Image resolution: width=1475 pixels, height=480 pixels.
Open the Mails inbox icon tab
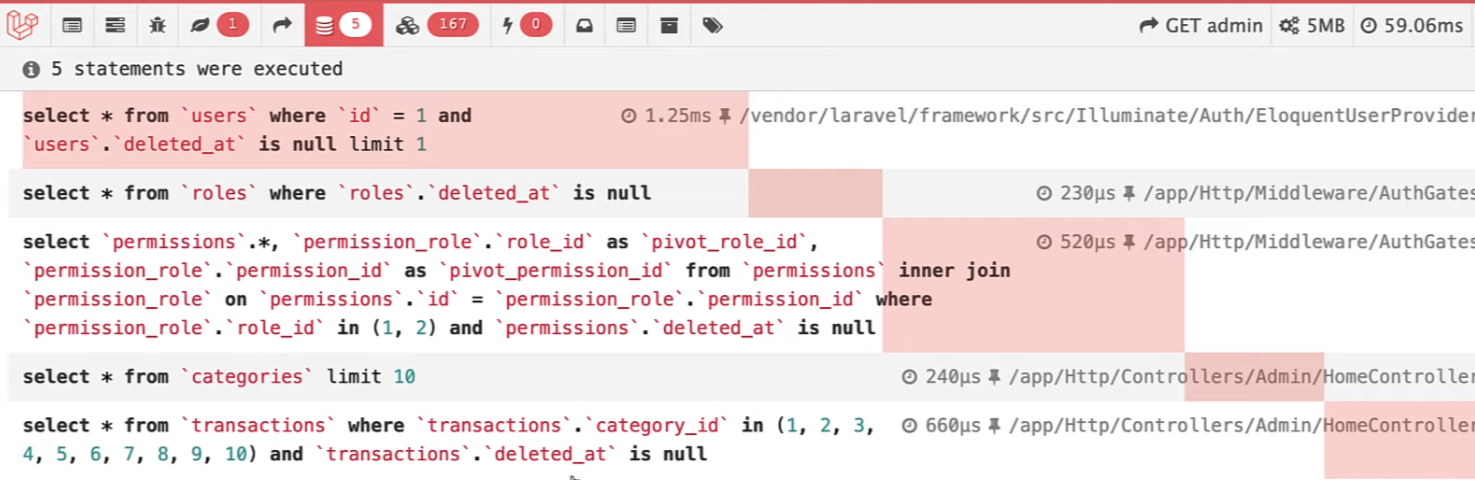(584, 26)
